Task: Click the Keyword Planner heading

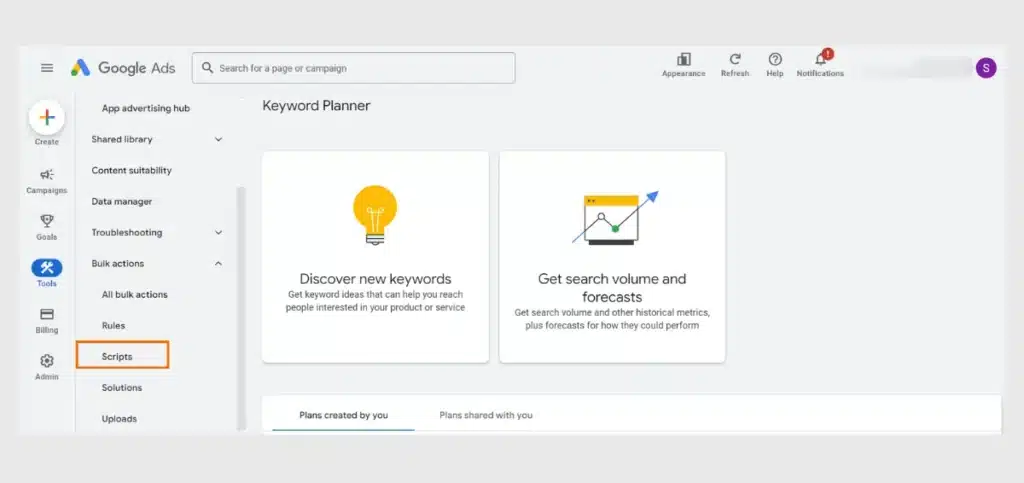Action: [x=316, y=106]
